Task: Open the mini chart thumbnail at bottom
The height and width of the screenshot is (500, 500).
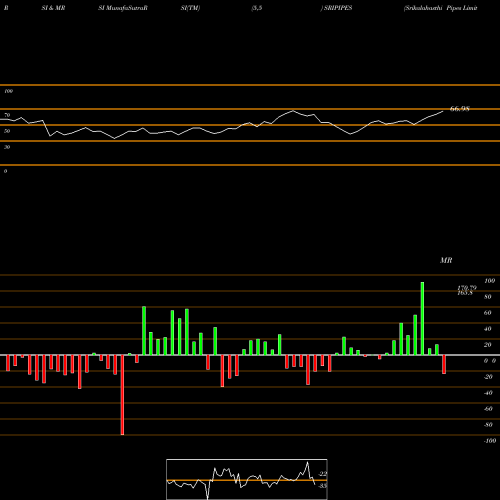Action: (247, 479)
